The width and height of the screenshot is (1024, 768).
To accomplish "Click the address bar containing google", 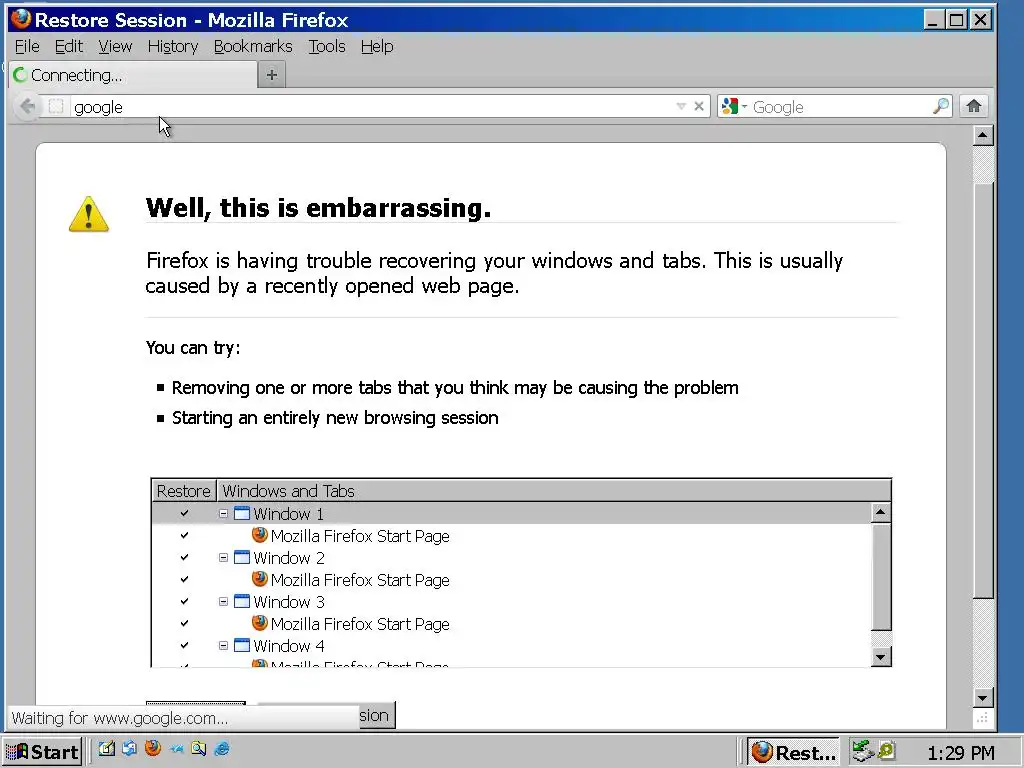I will pos(372,106).
